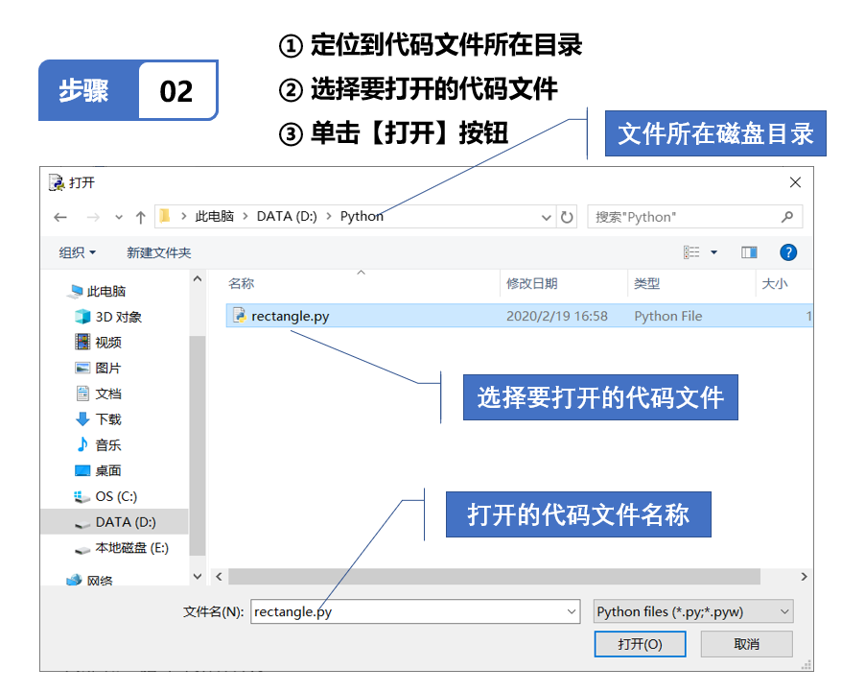
Task: Click the 音乐 note icon
Action: pos(82,445)
